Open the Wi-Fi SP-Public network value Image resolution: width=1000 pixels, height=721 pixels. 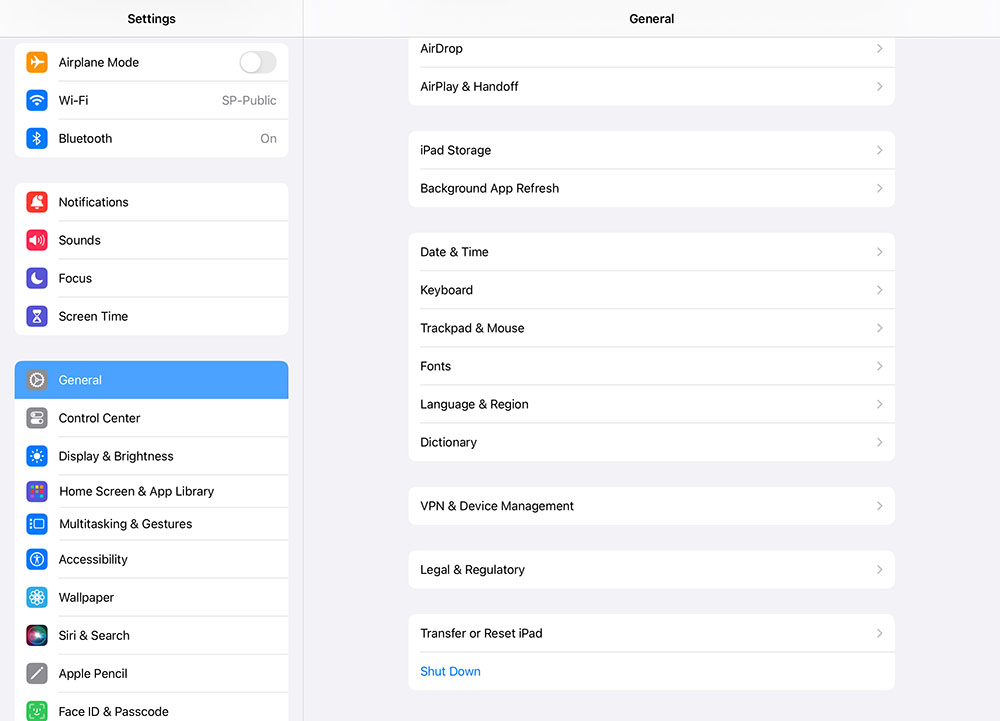click(x=249, y=100)
